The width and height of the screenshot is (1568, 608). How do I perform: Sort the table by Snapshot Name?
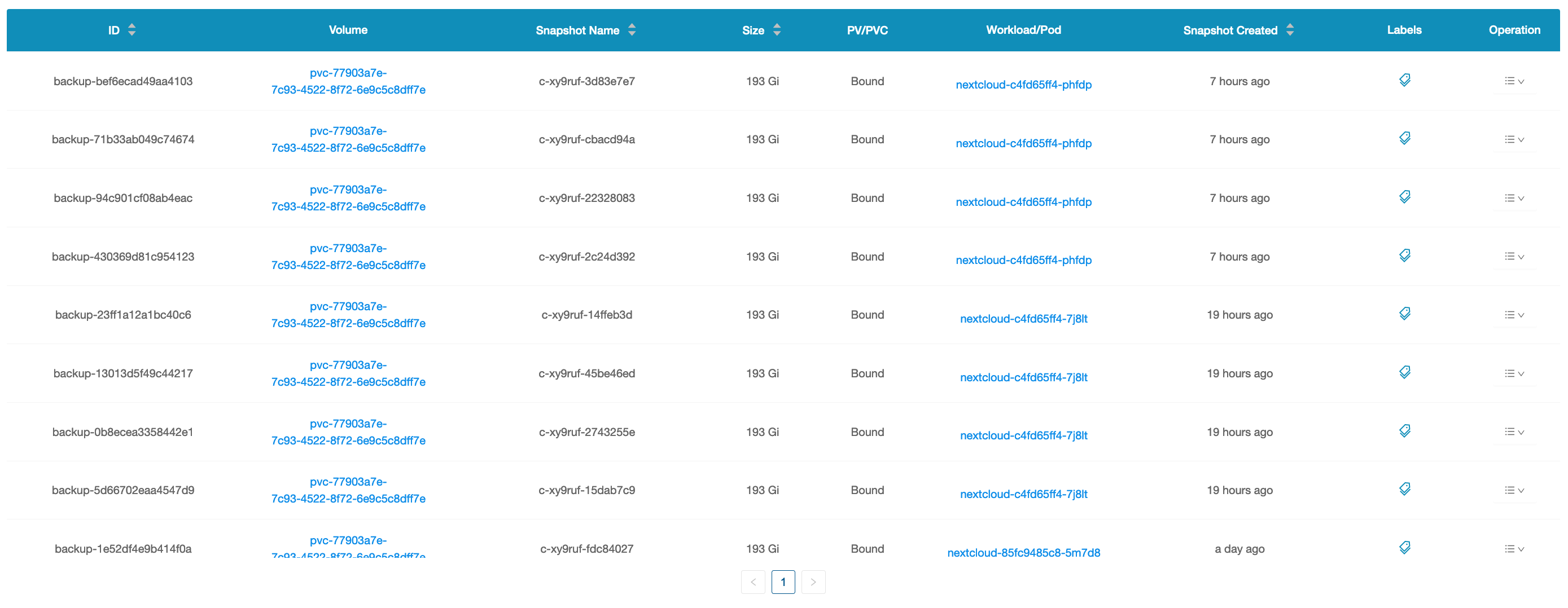click(632, 29)
